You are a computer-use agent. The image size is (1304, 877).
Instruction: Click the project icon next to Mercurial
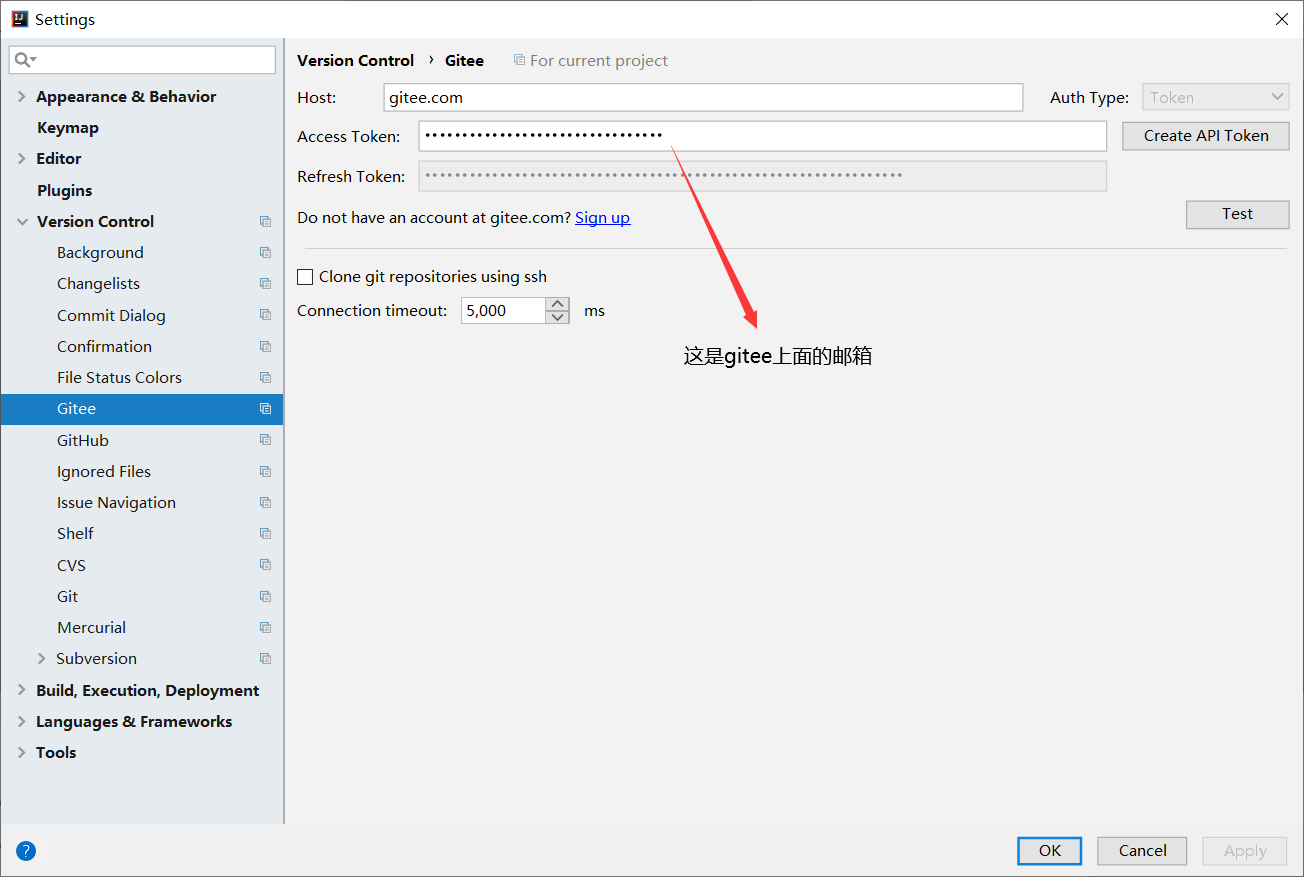coord(265,628)
